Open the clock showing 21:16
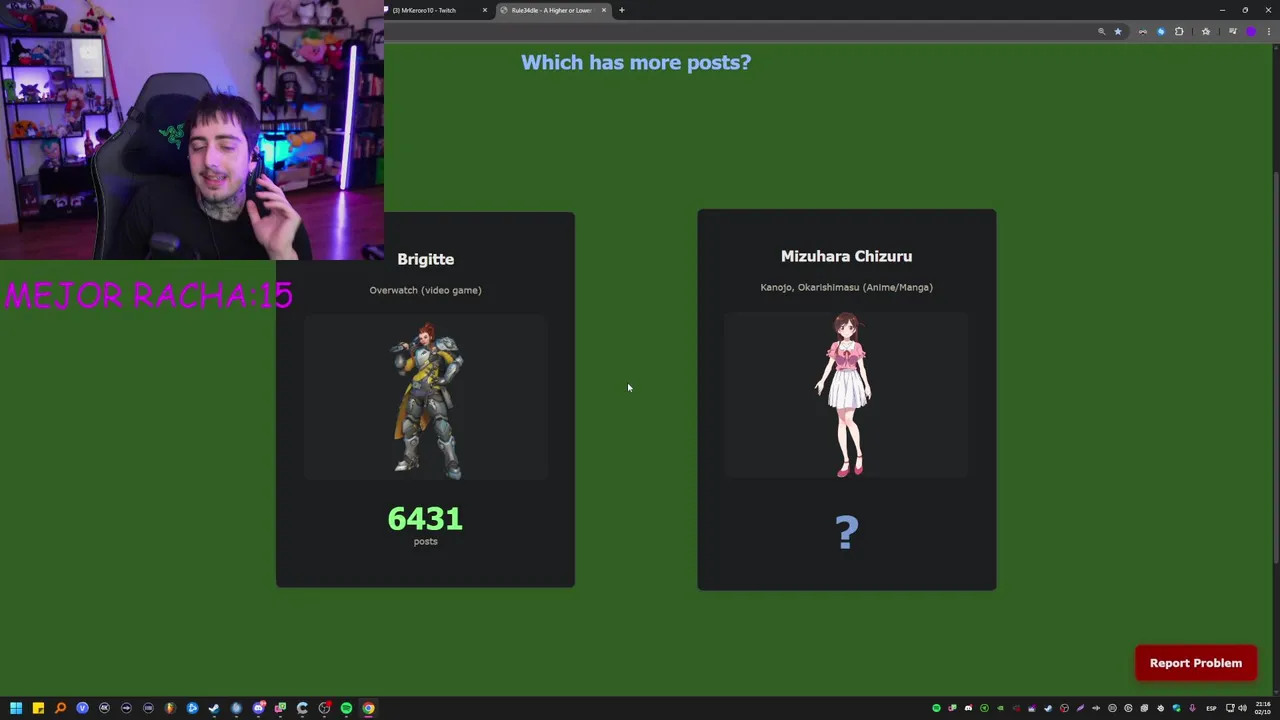 [x=1263, y=708]
